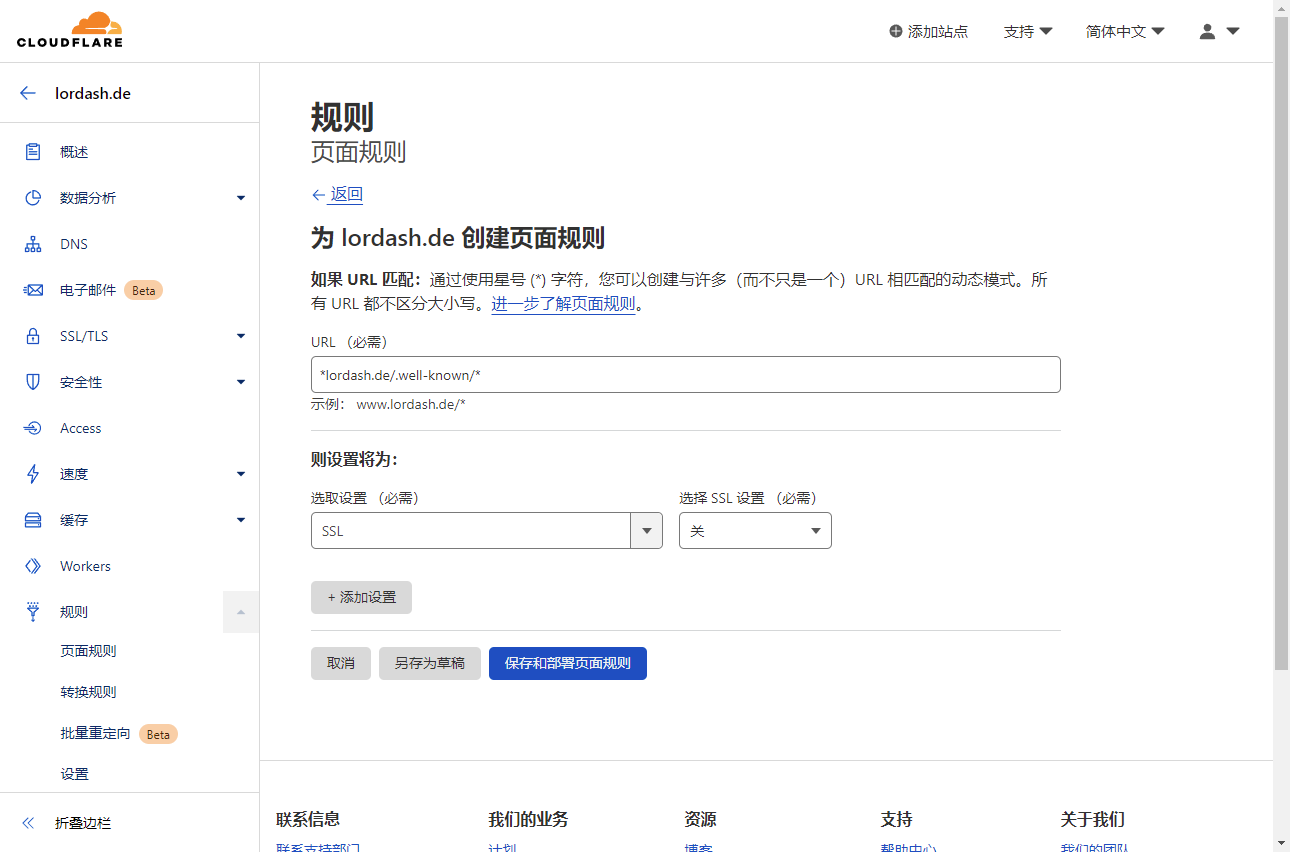Viewport: 1290px width, 852px height.
Task: Click the URL pattern input field
Action: tap(685, 375)
